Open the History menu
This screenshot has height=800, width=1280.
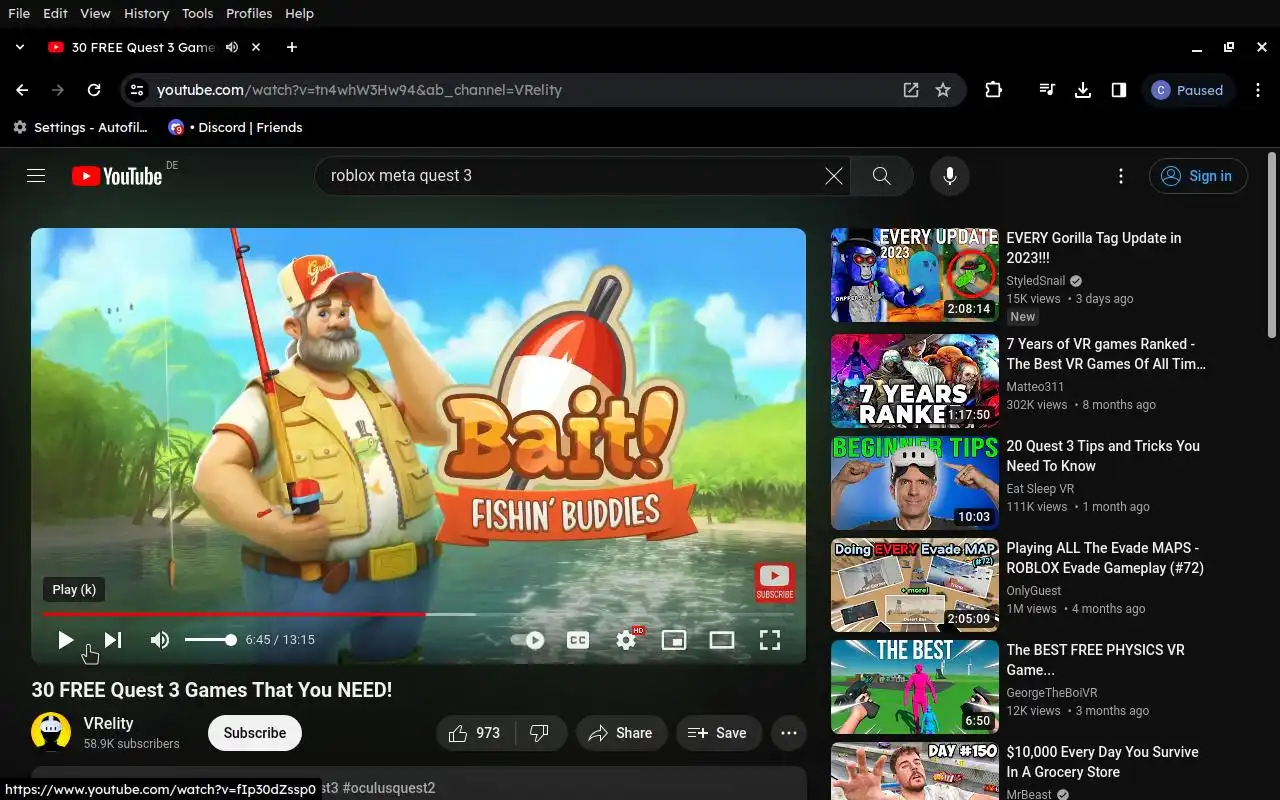coord(146,13)
